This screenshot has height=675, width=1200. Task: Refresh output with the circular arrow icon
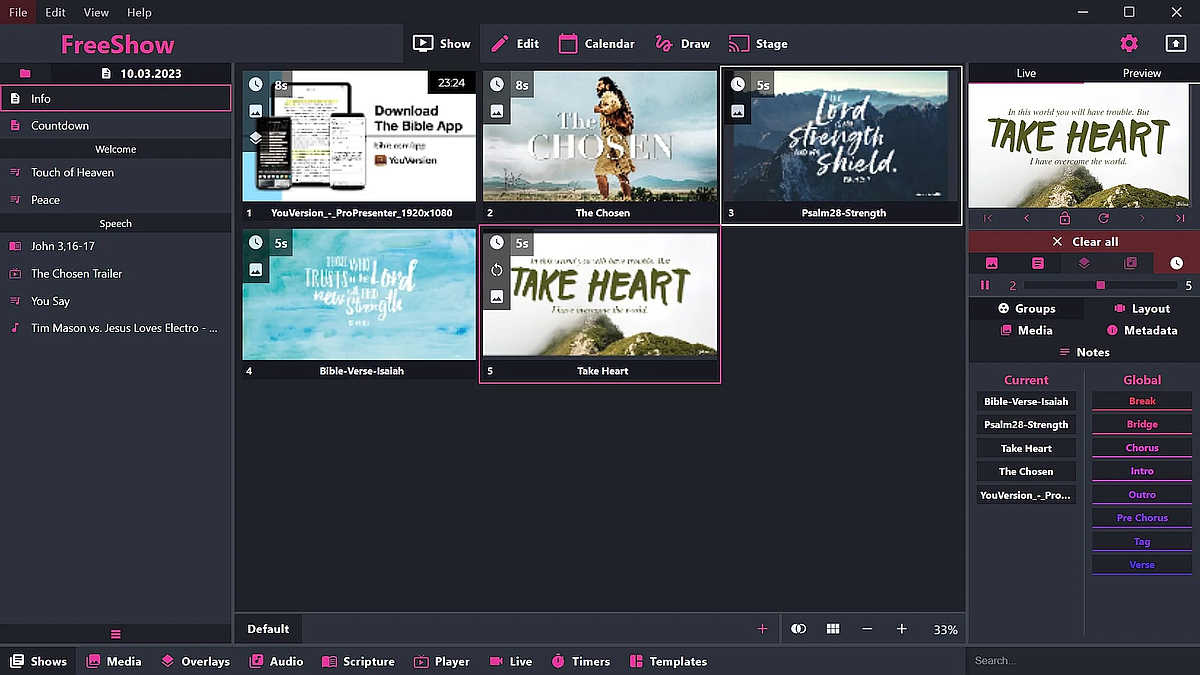coord(1103,218)
